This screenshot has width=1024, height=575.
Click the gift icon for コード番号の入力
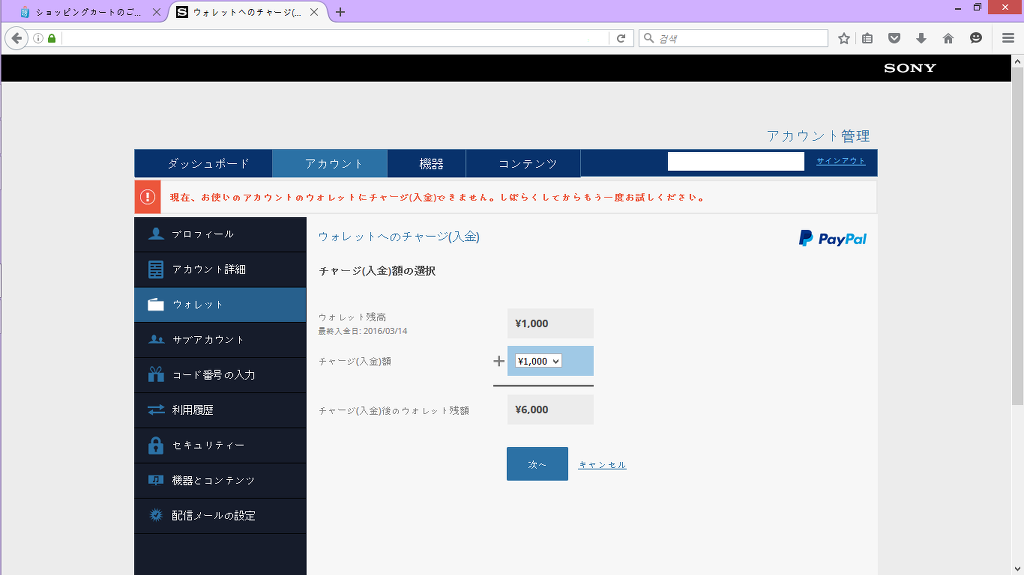click(155, 375)
